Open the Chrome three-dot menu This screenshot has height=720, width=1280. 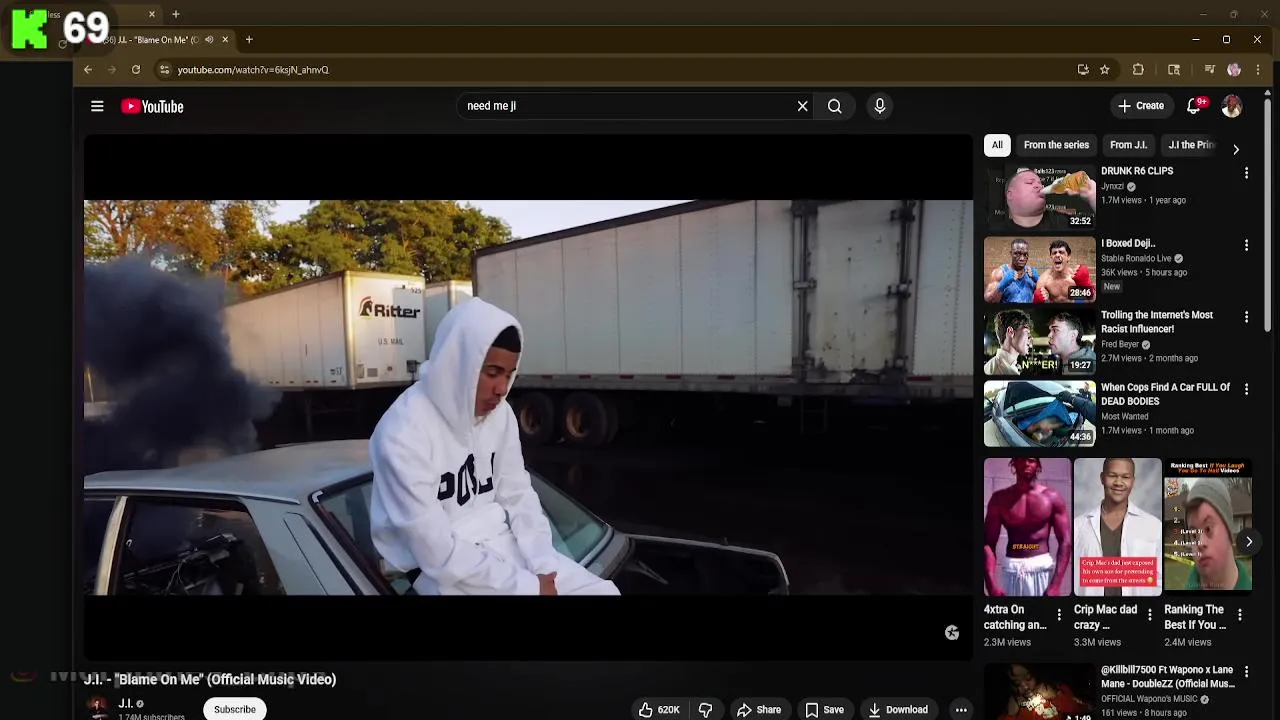pyautogui.click(x=1258, y=70)
